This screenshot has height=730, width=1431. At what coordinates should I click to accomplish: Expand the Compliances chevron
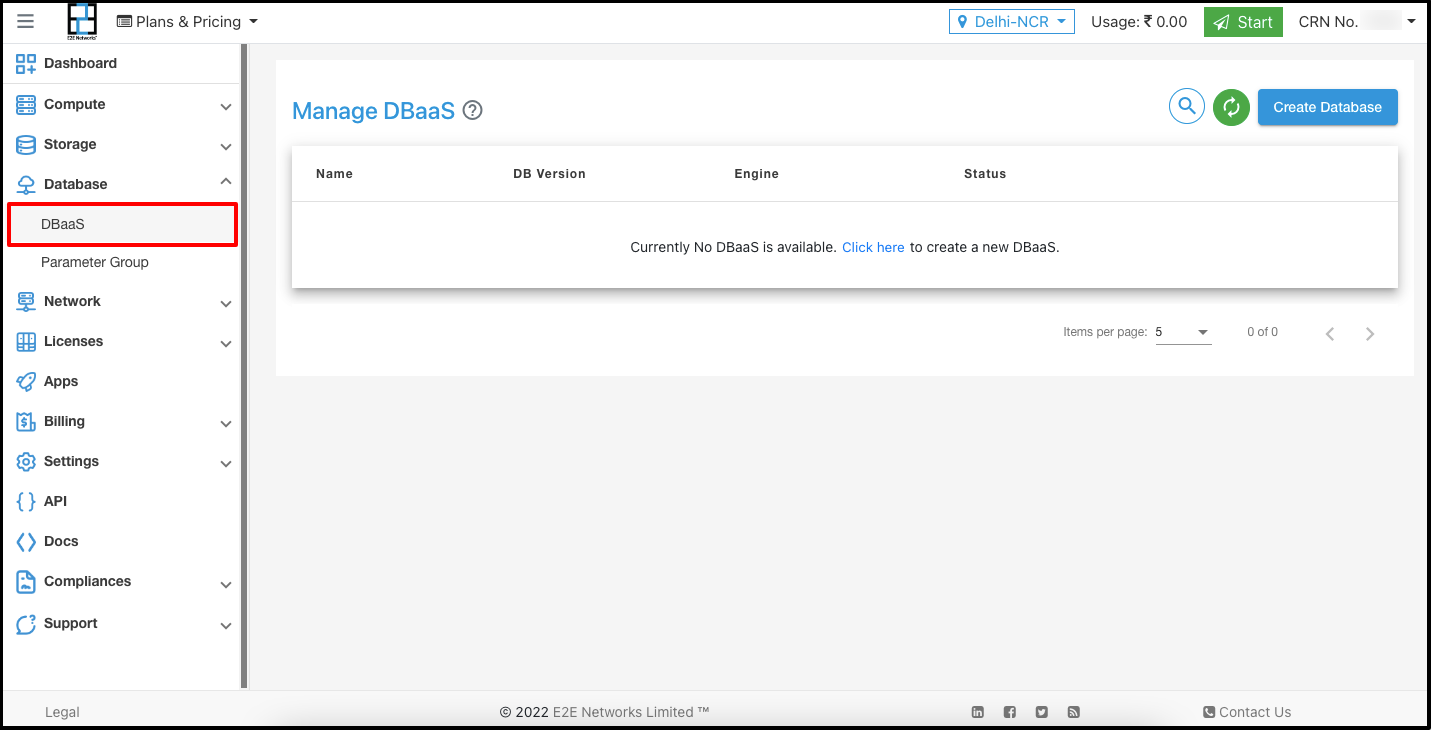pos(226,584)
